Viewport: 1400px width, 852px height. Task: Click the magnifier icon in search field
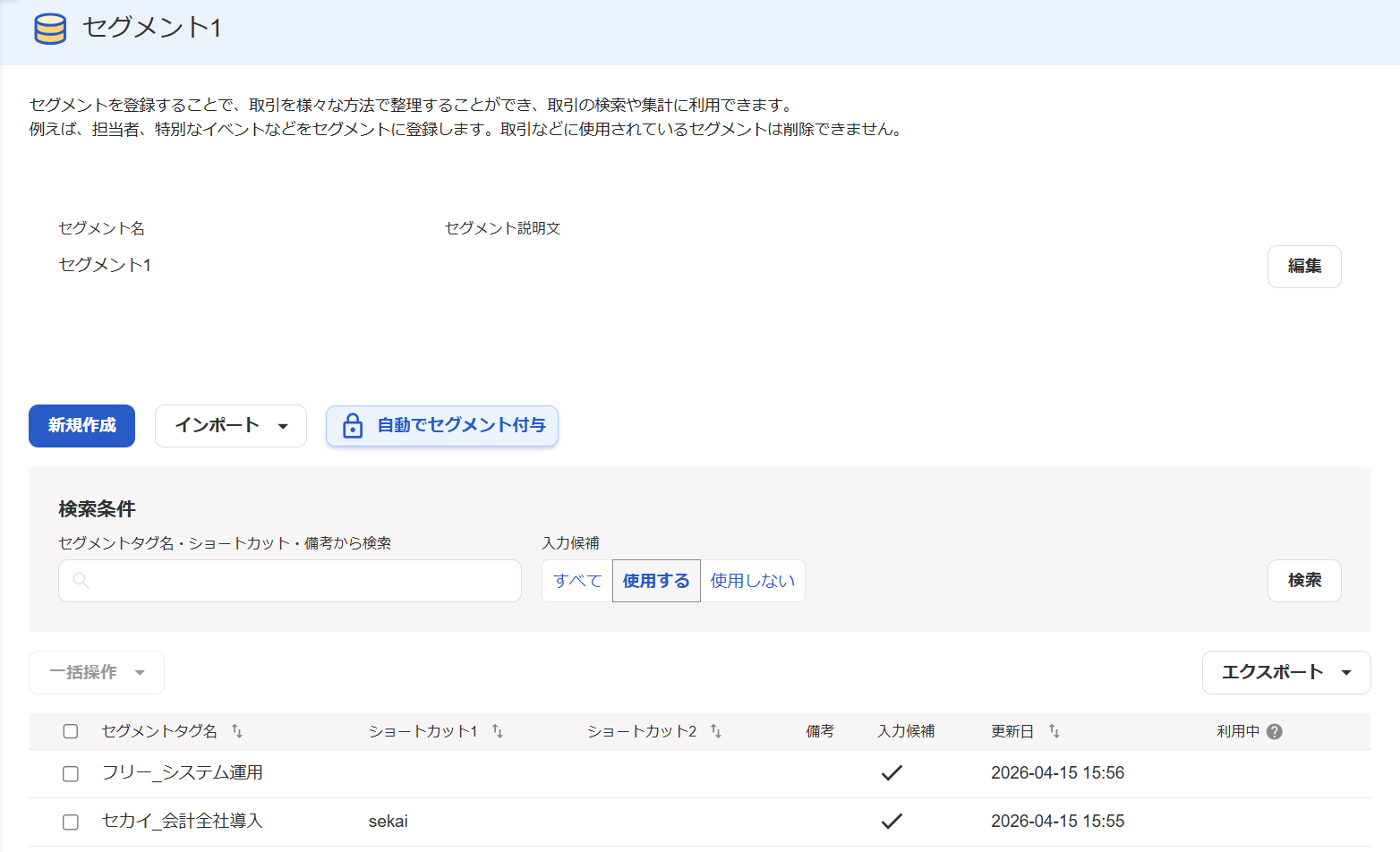tap(81, 581)
